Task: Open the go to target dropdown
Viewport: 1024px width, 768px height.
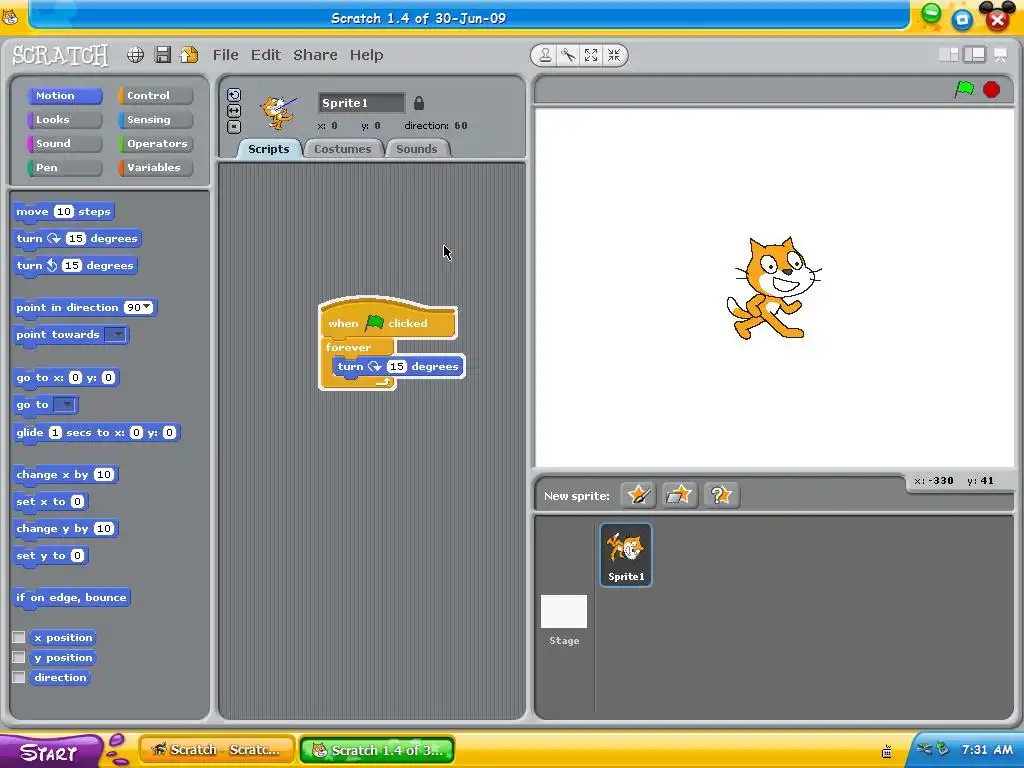Action: (x=66, y=405)
